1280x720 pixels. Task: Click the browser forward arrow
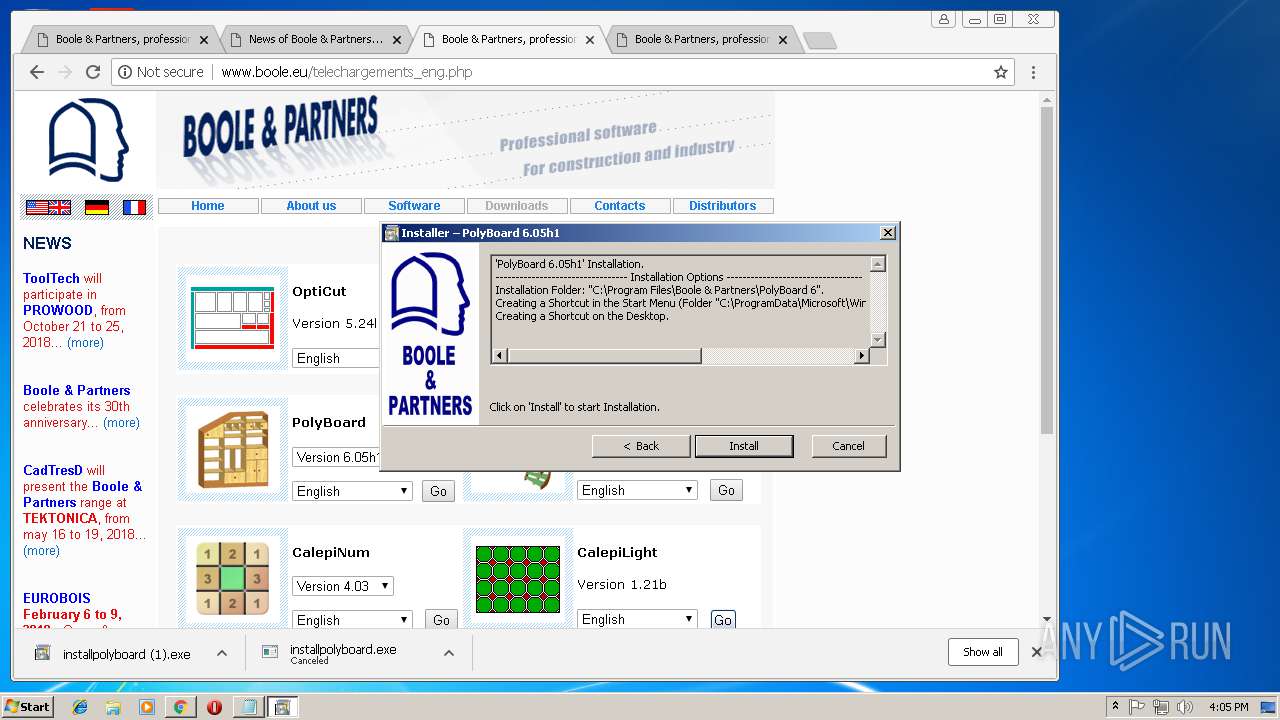click(65, 72)
